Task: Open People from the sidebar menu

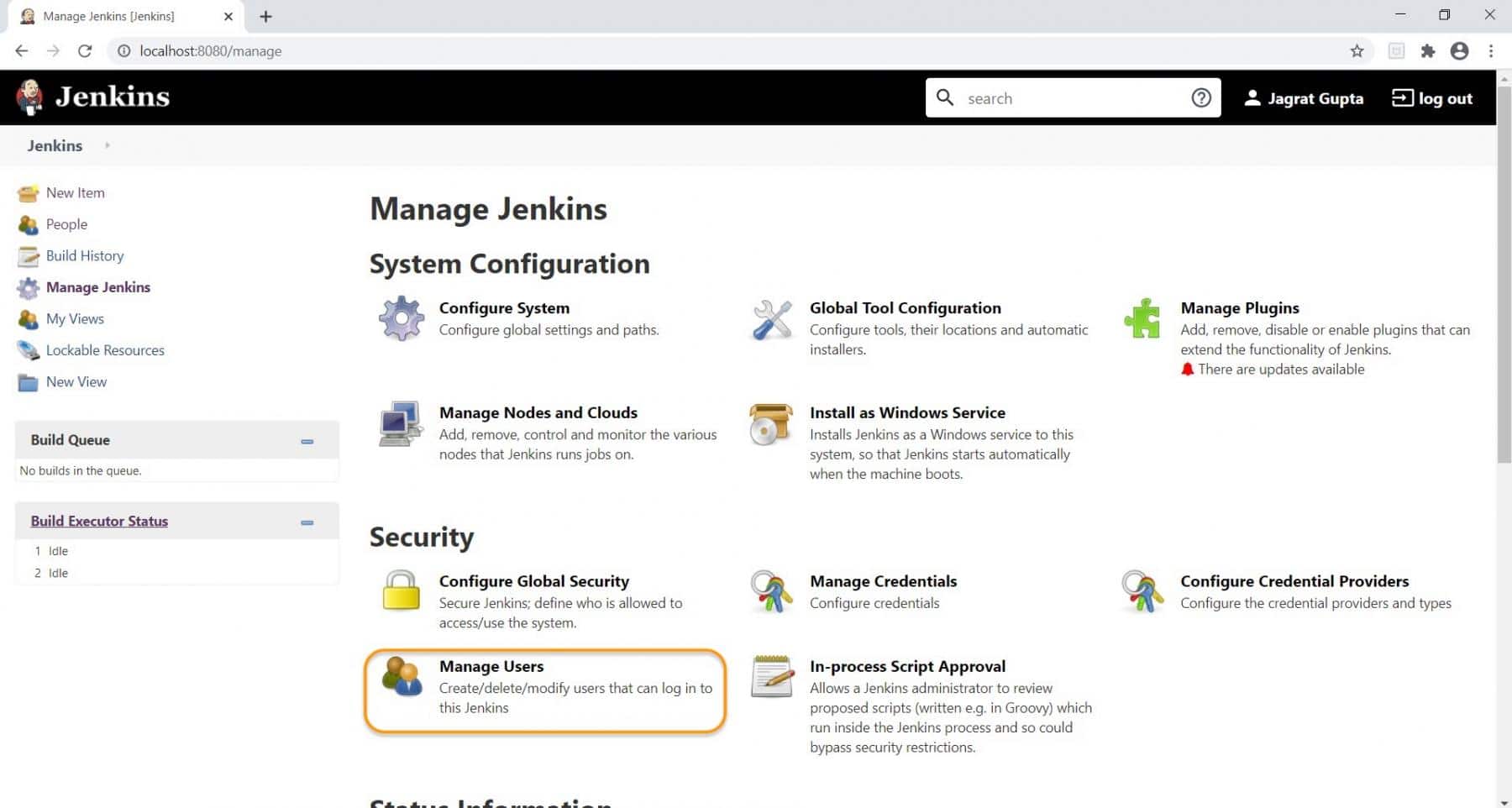Action: (x=66, y=224)
